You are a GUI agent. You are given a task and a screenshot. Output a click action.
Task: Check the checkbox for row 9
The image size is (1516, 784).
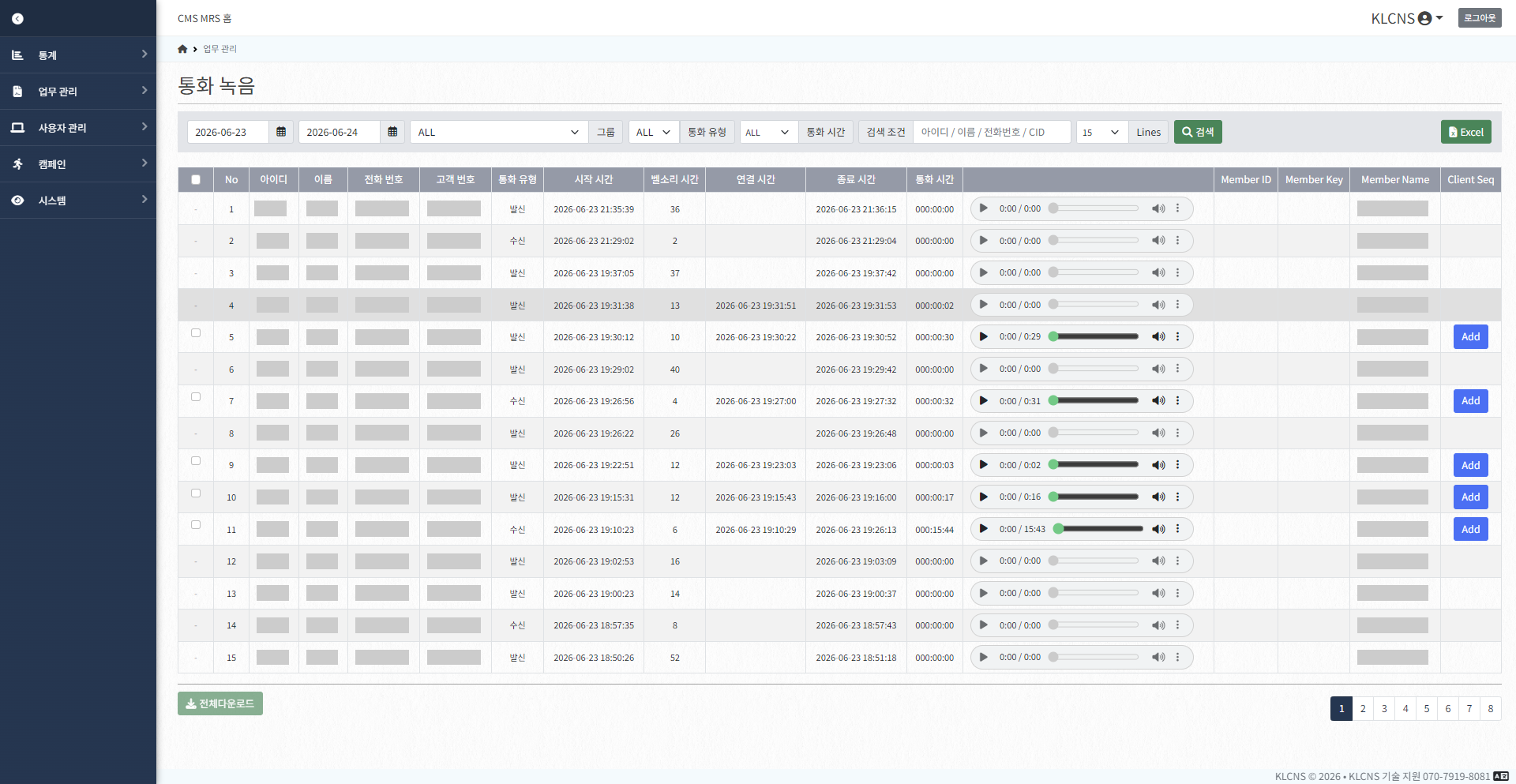pyautogui.click(x=196, y=461)
